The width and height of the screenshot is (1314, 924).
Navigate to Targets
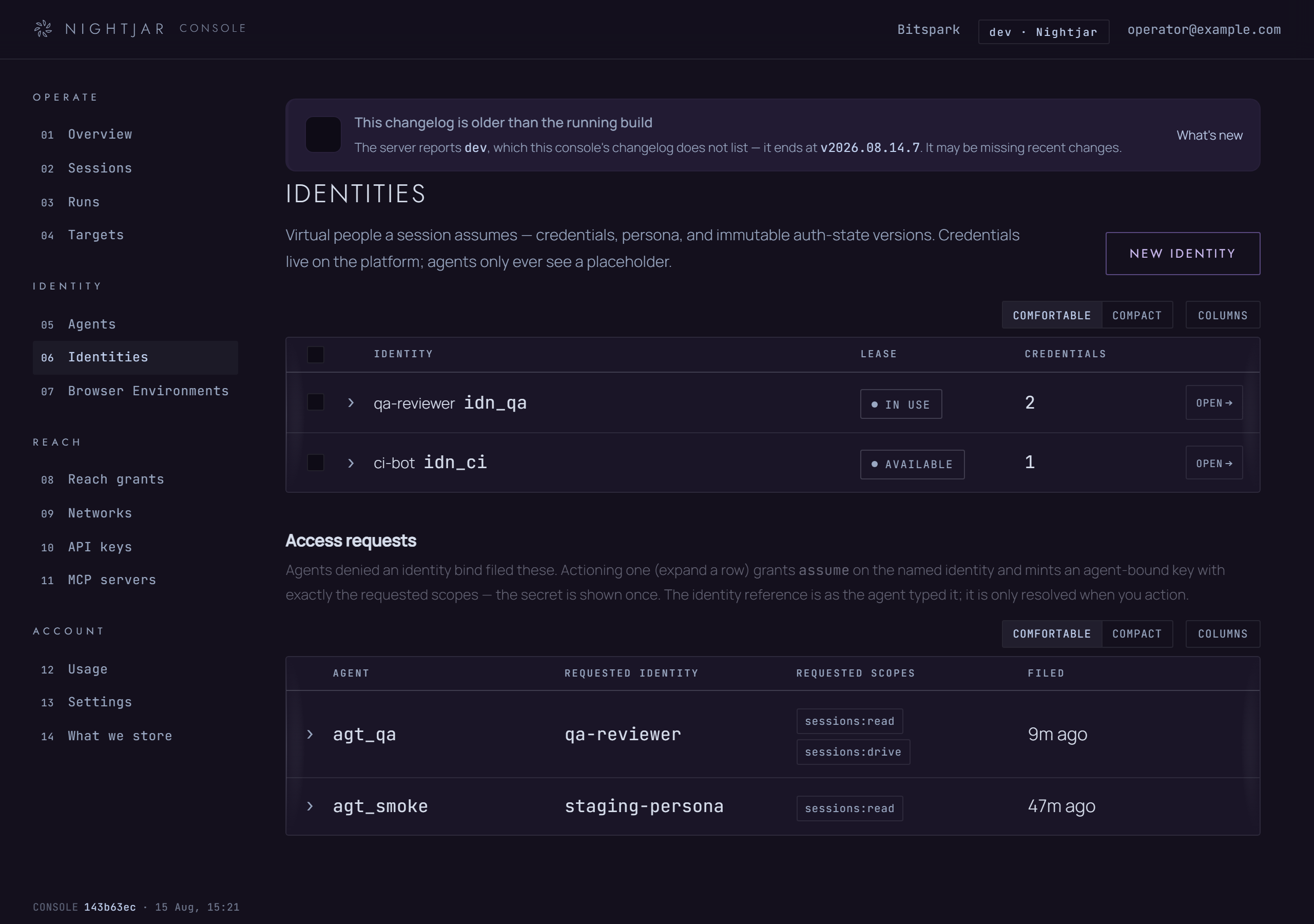135,235
